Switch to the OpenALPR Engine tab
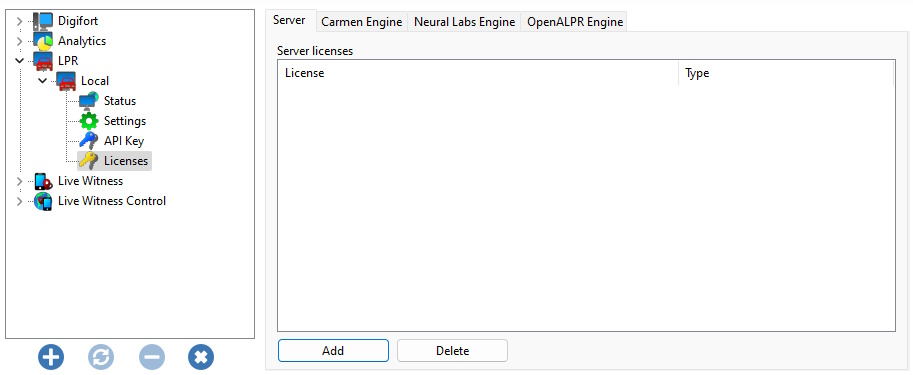Screen dimensions: 913x375 tap(575, 22)
